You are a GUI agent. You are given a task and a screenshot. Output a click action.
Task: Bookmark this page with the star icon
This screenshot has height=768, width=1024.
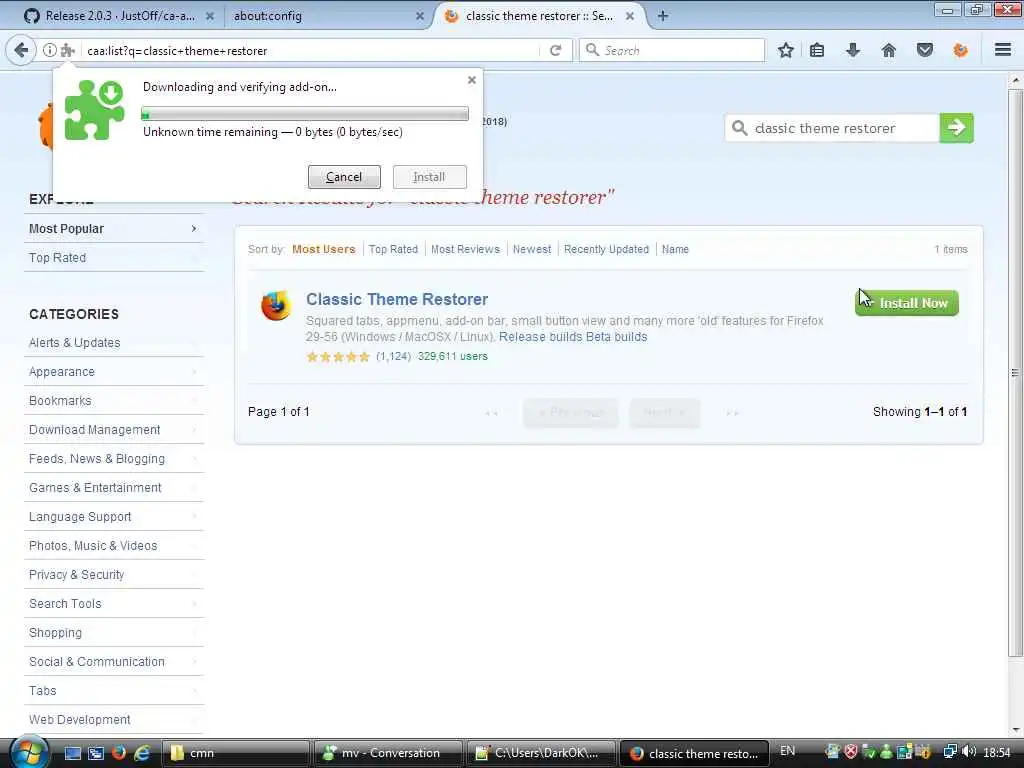tap(786, 50)
